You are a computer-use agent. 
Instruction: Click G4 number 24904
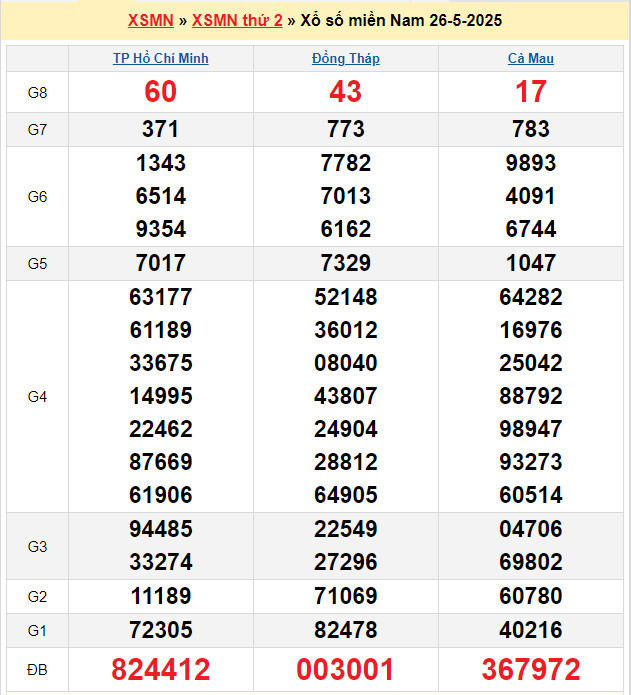(346, 429)
